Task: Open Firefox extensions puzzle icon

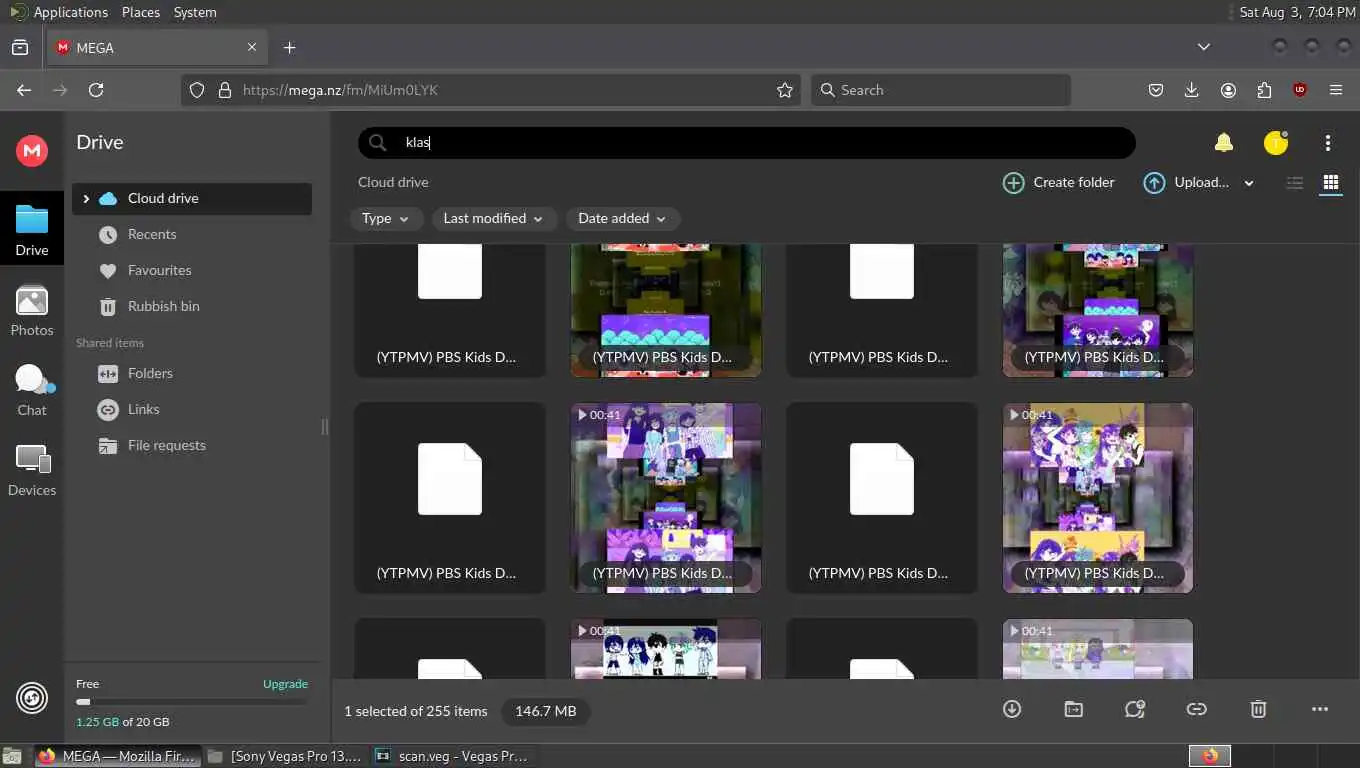Action: (1264, 90)
